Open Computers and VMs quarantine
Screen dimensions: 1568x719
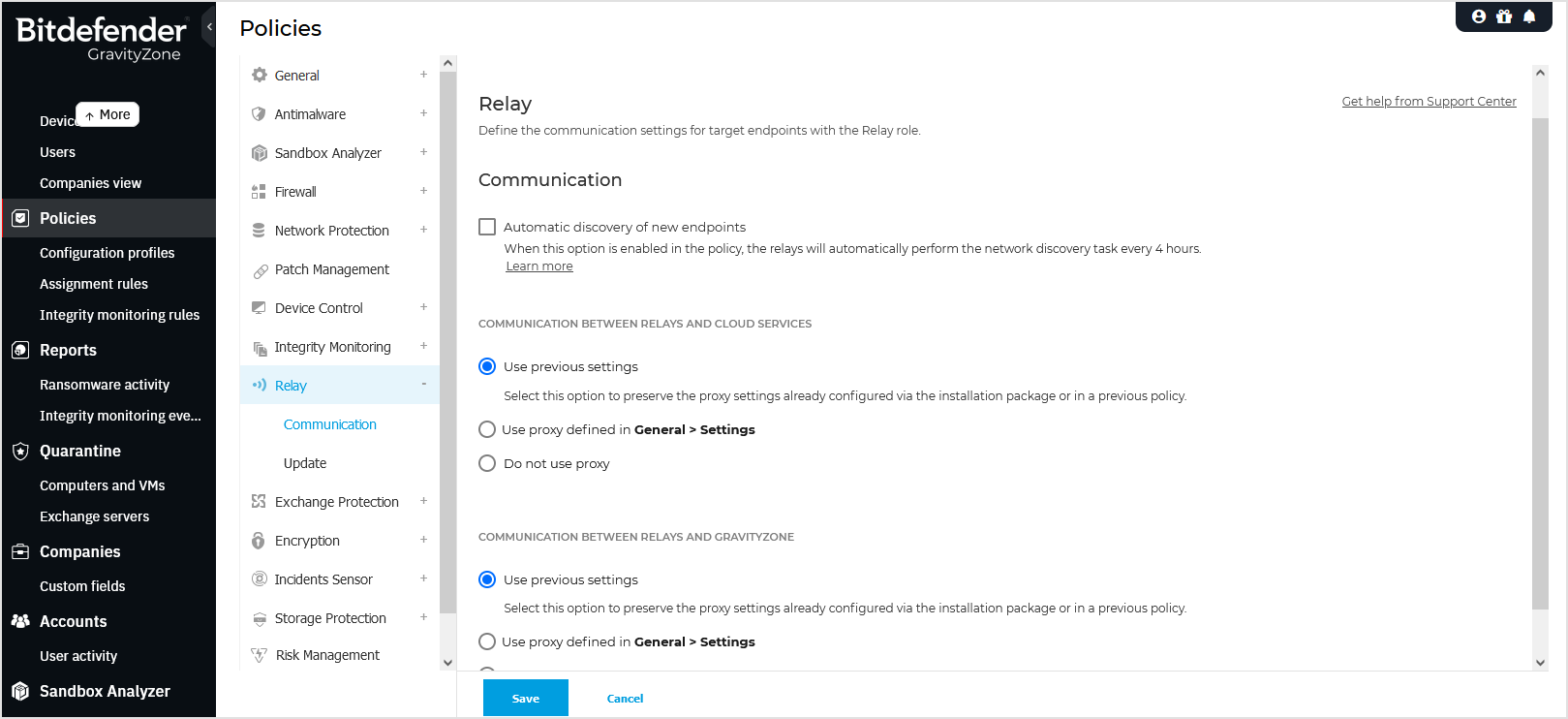click(102, 485)
